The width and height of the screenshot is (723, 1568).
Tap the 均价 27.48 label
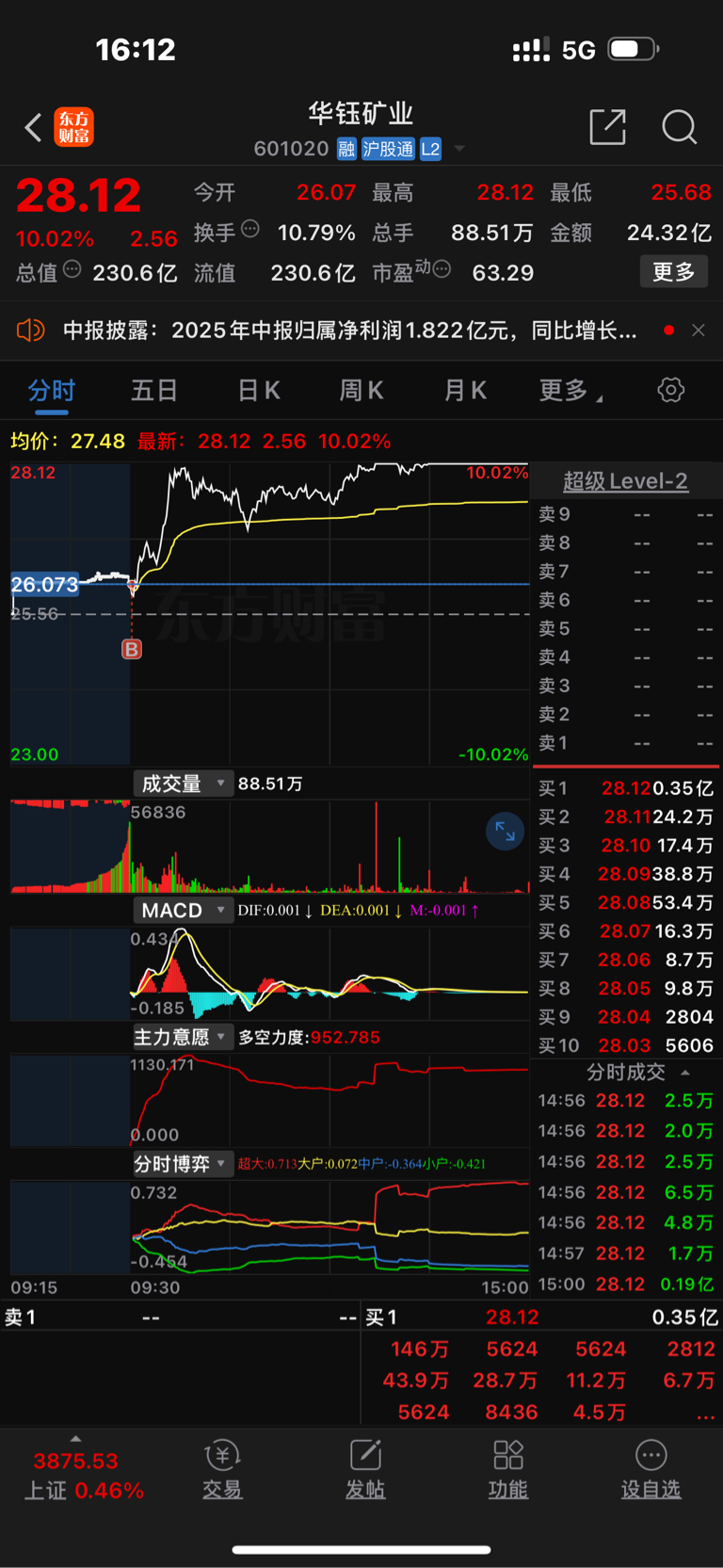pyautogui.click(x=68, y=441)
